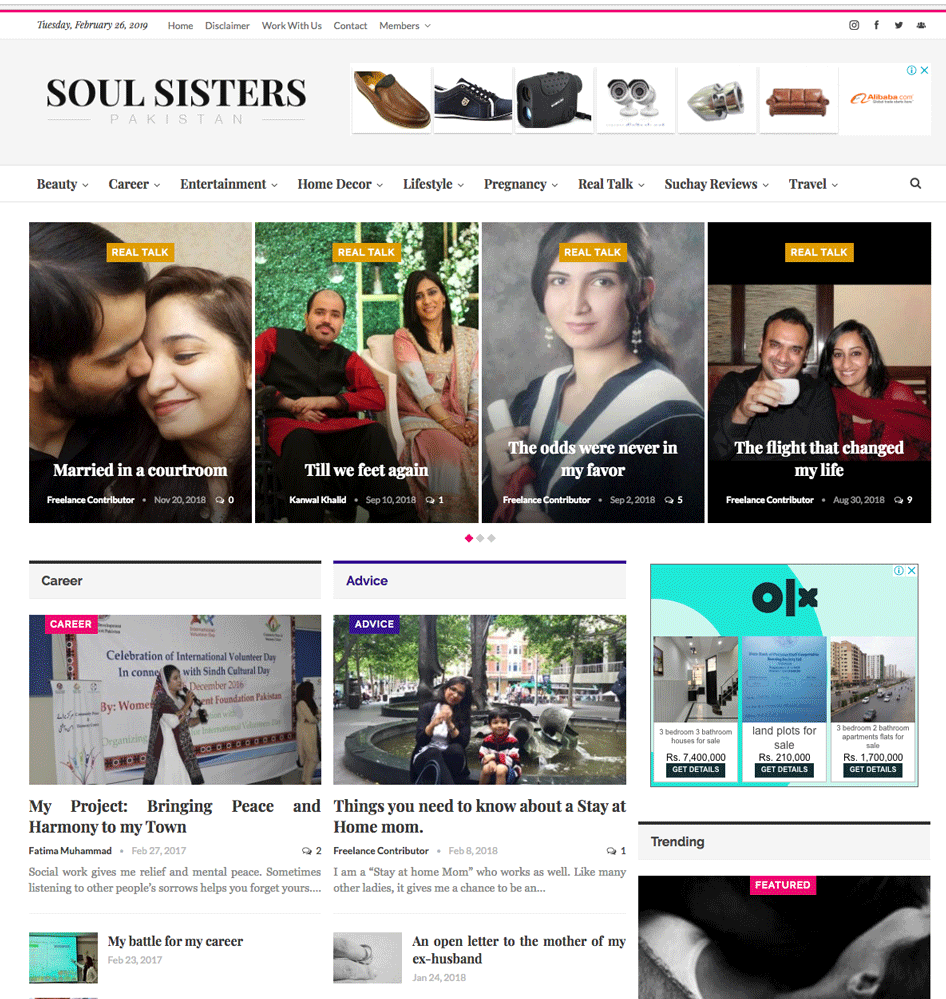The height and width of the screenshot is (999, 946).
Task: Expand the Suchay Reviews menu
Action: [x=717, y=184]
